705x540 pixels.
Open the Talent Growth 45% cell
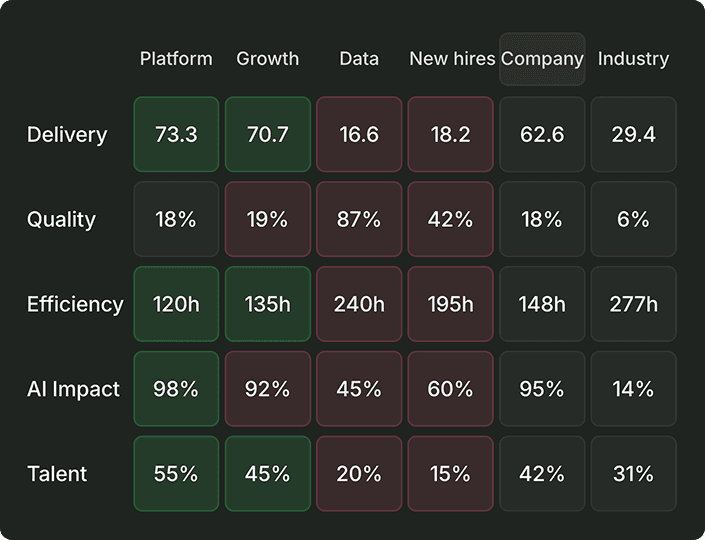[268, 473]
